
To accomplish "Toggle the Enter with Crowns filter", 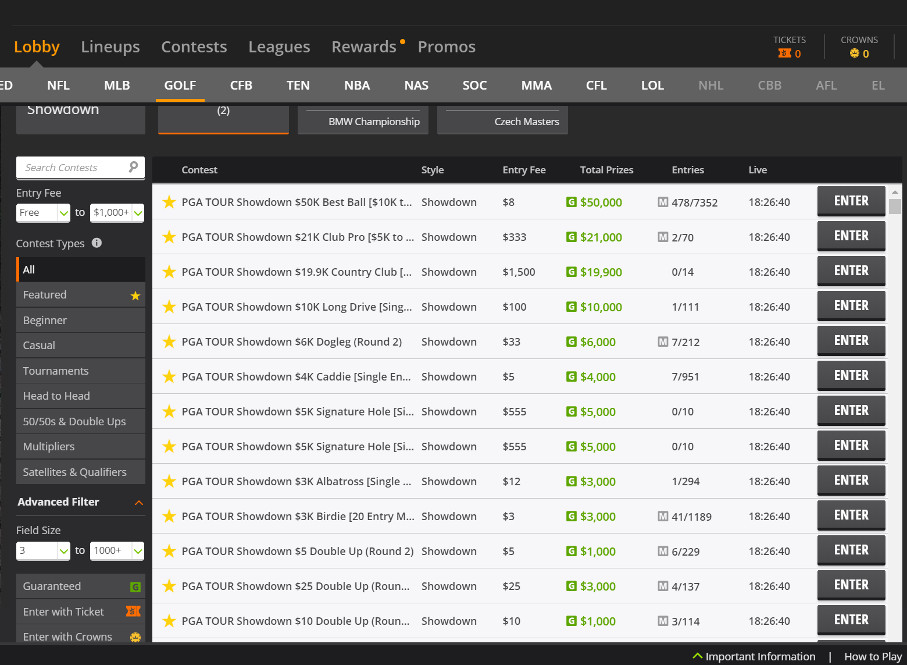I will click(80, 634).
